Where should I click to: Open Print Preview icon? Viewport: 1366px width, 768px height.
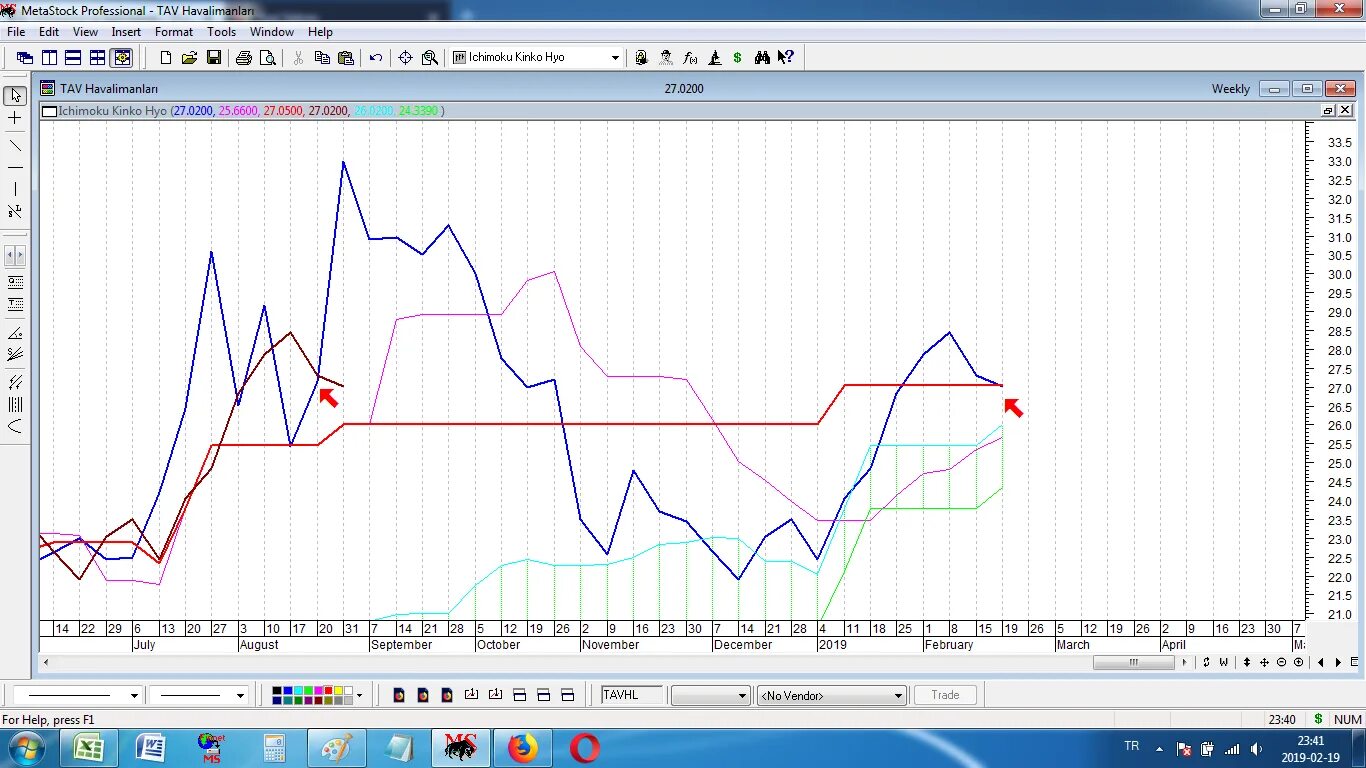pos(268,58)
